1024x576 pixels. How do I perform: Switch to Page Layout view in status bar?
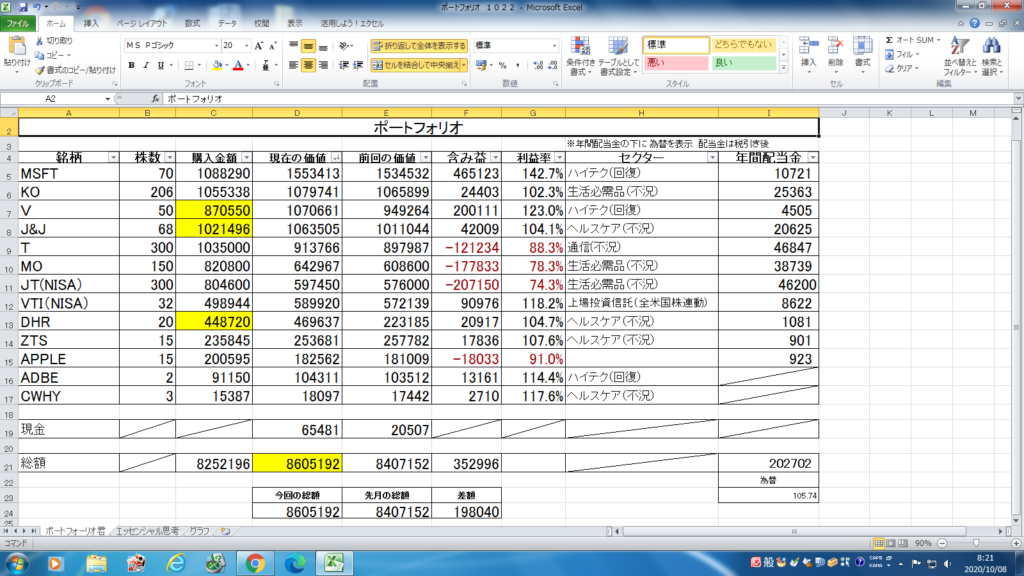[891, 543]
